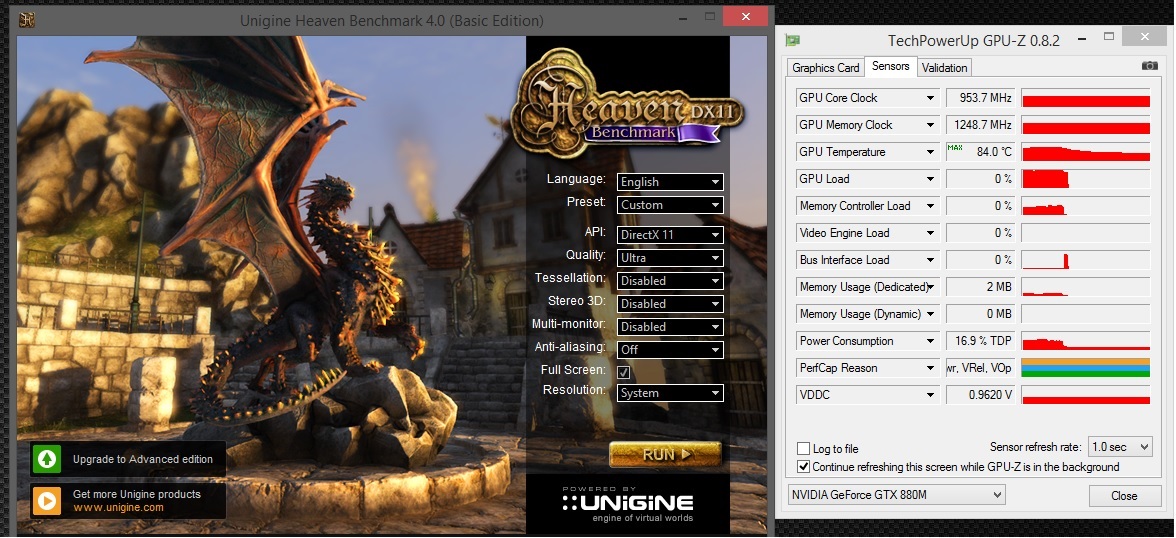The height and width of the screenshot is (538, 1176).
Task: Open the GPU Memory Clock sensor menu arrow
Action: [931, 125]
